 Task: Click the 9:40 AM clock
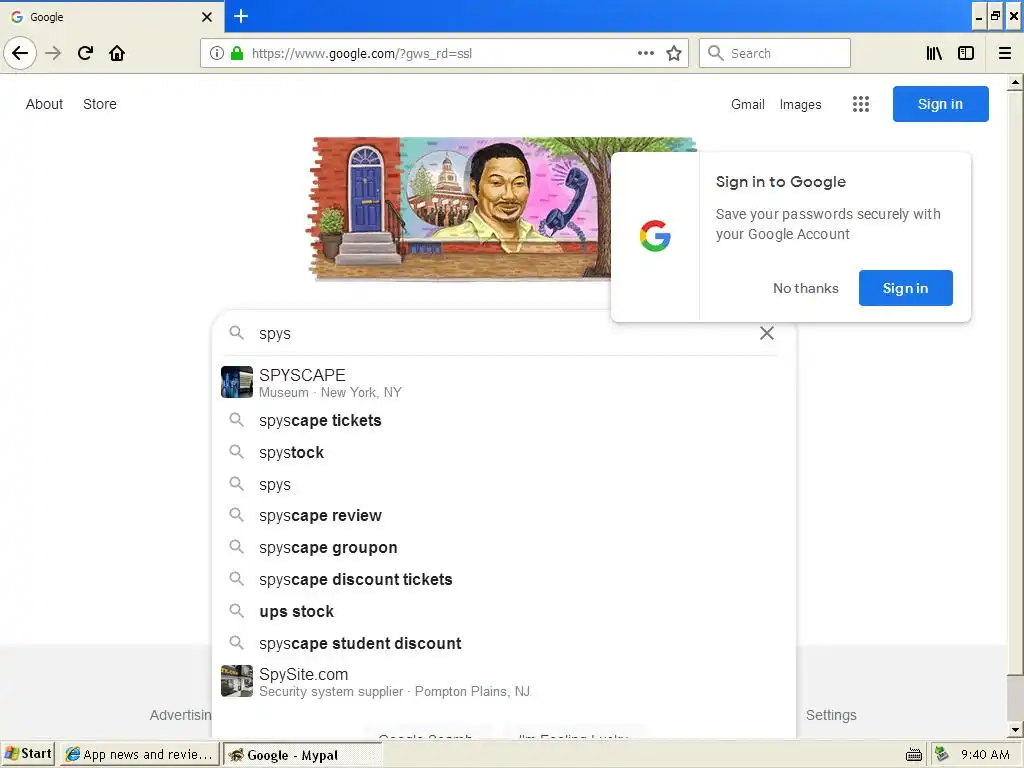(985, 754)
